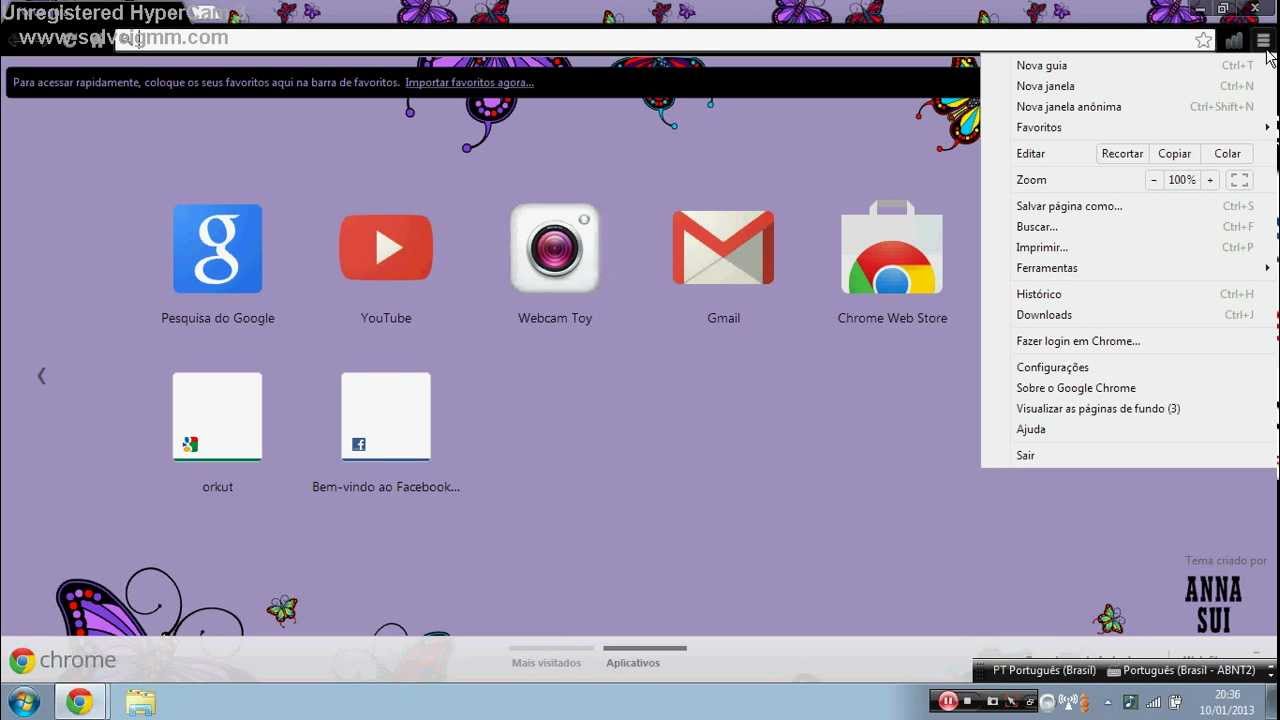Open Português (Brasil - ABNT2) keyboard layout
Viewport: 1280px width, 720px height.
click(1181, 671)
